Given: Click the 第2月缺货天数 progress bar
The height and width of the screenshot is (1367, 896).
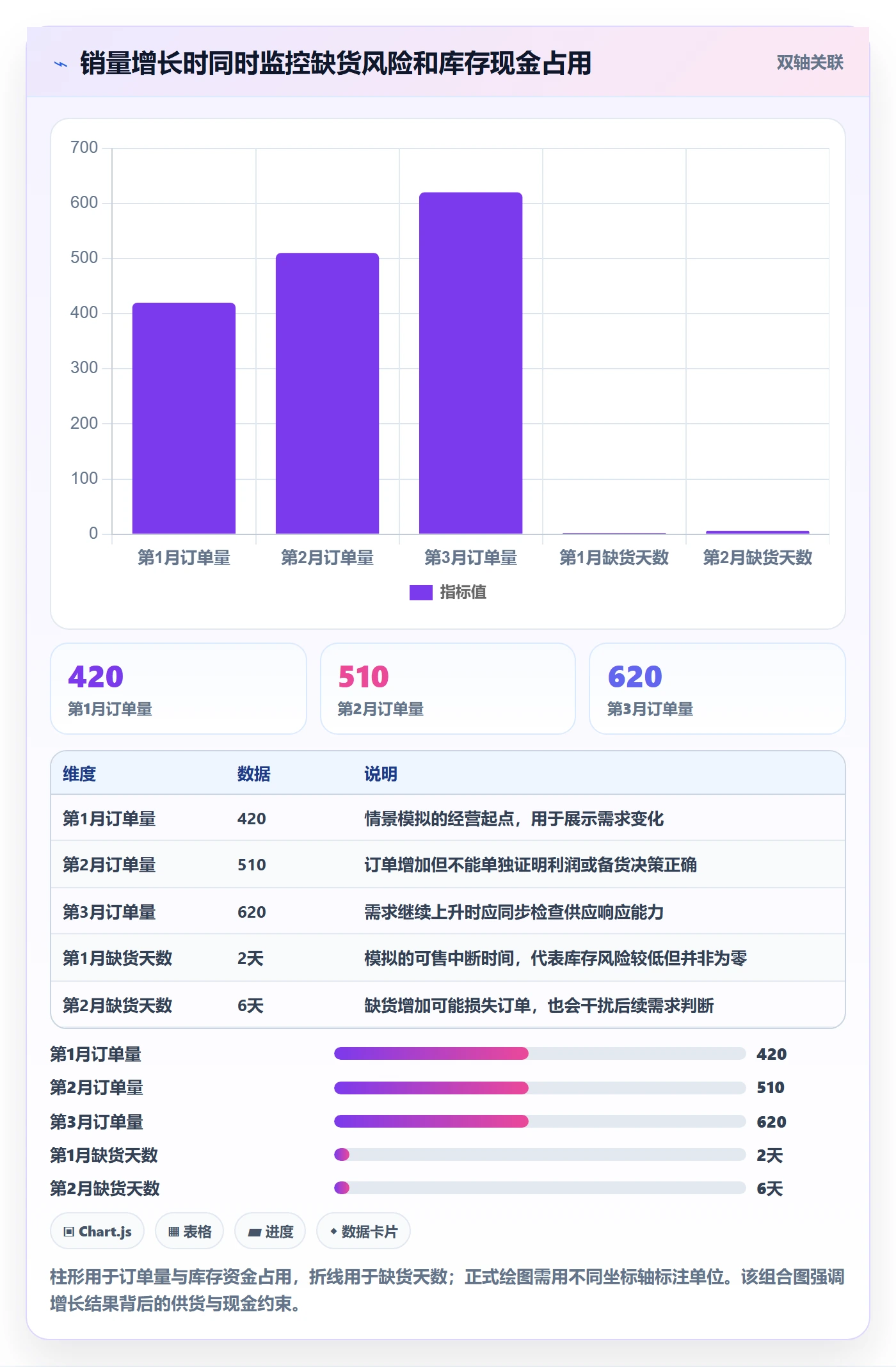Looking at the screenshot, I should pos(540,1188).
